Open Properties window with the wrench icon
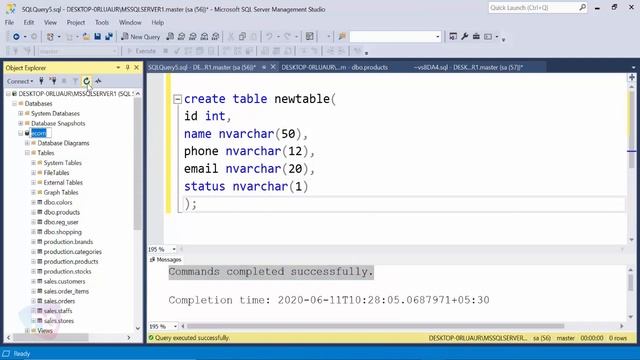640x360 pixels. coord(464,37)
